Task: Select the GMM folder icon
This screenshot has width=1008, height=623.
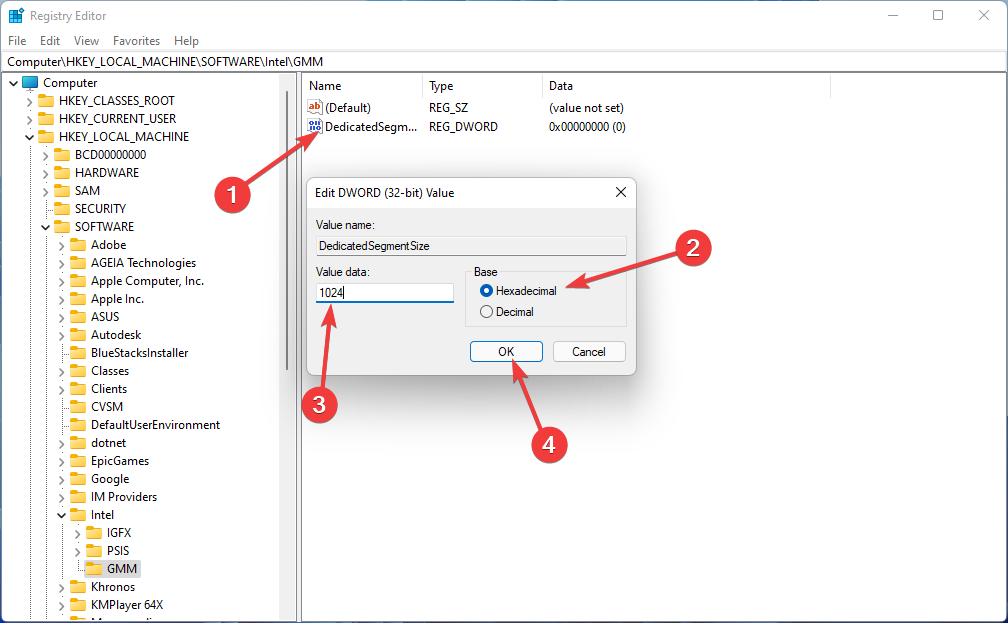Action: click(95, 569)
